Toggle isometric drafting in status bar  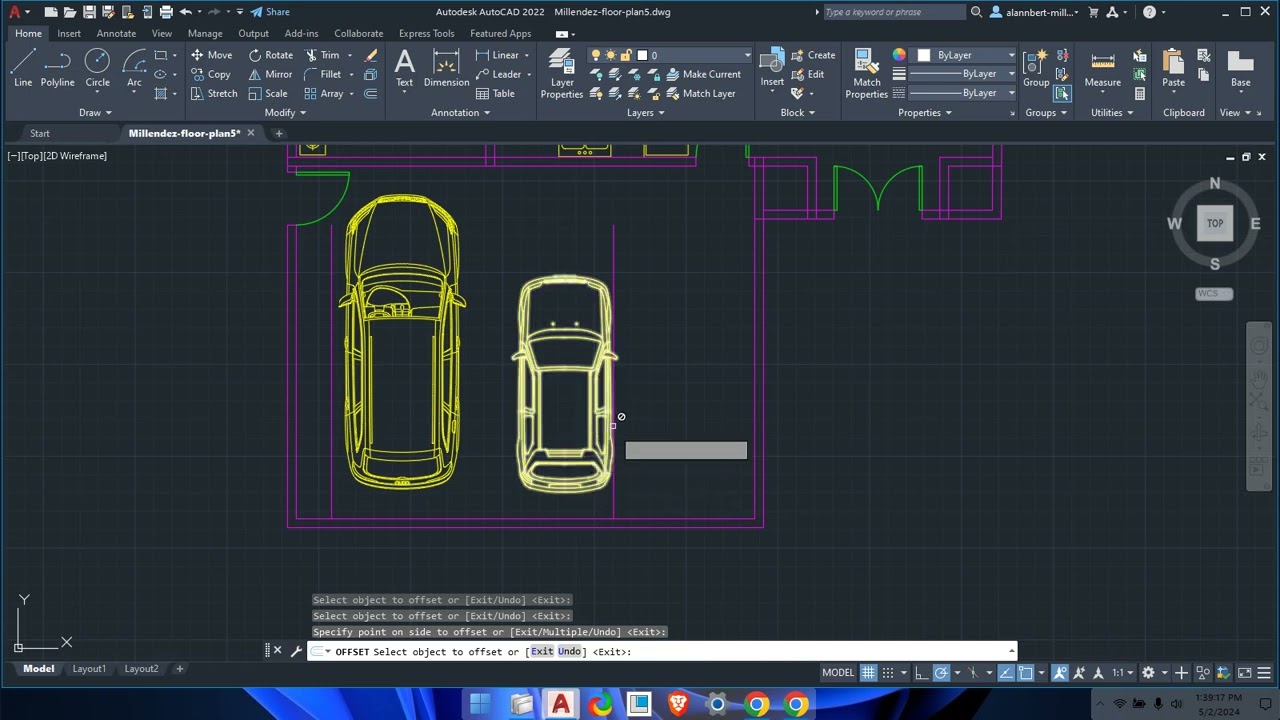[973, 673]
